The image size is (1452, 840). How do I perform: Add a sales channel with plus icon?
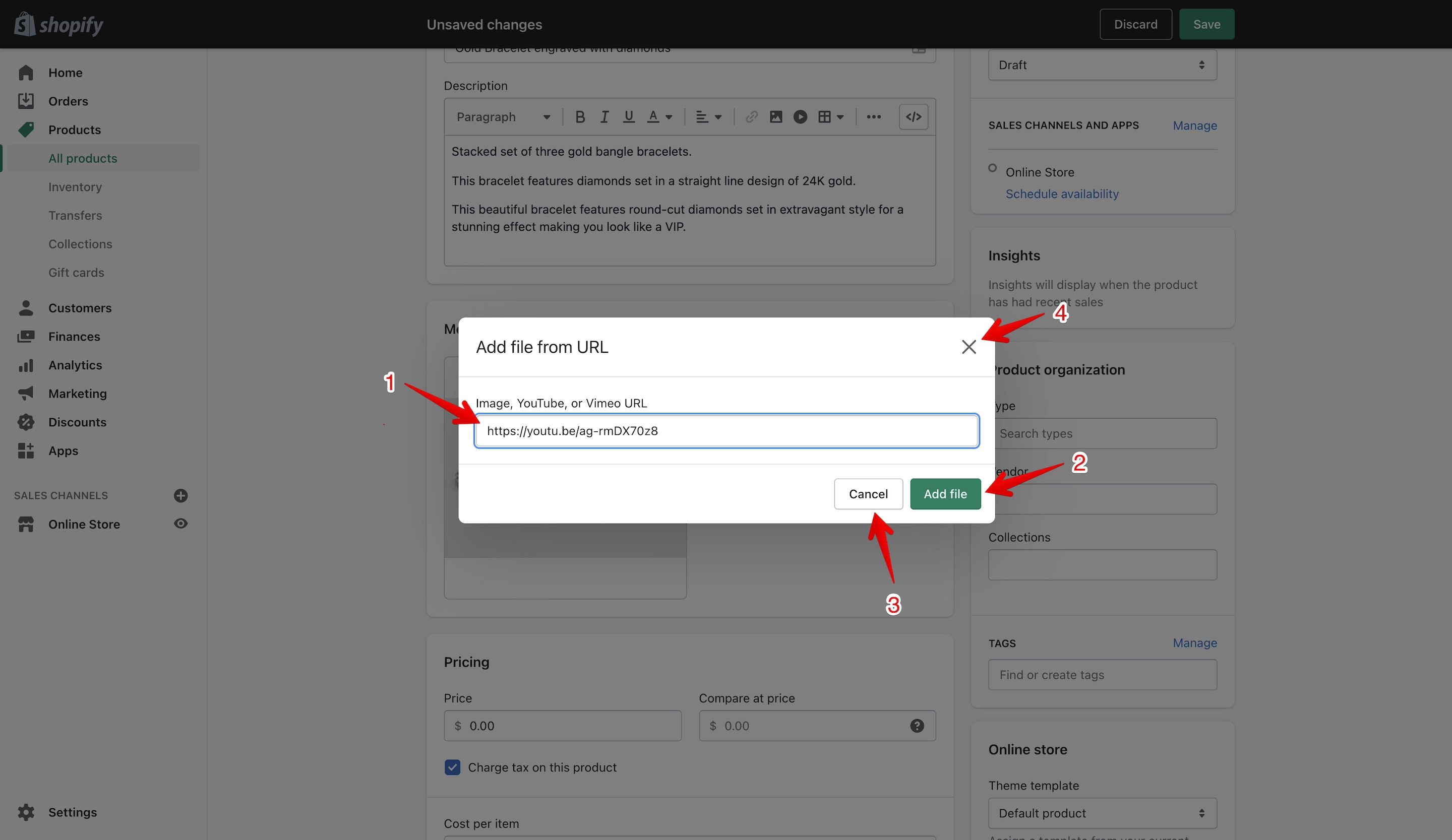point(180,496)
